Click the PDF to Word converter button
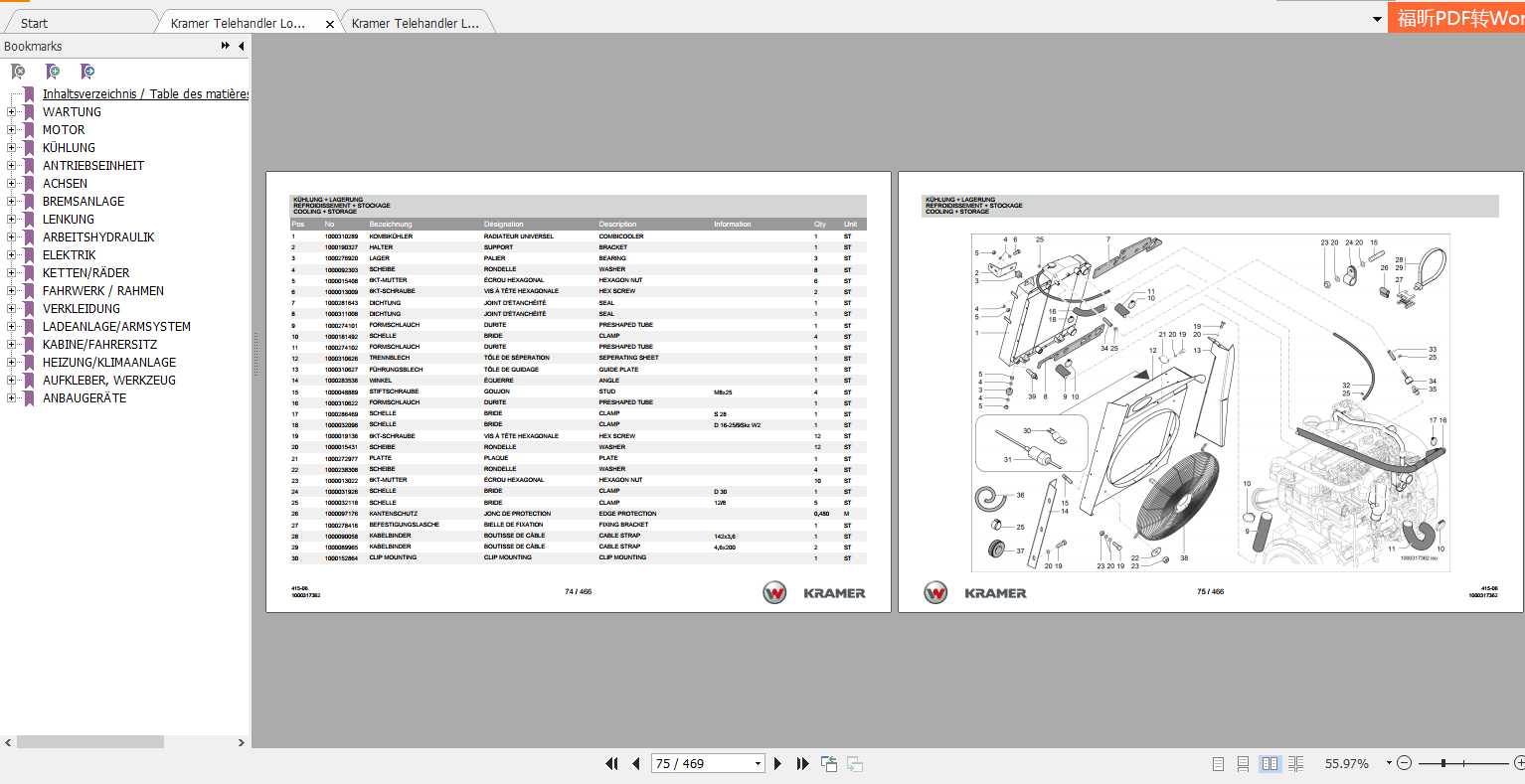This screenshot has width=1525, height=784. coord(1456,18)
